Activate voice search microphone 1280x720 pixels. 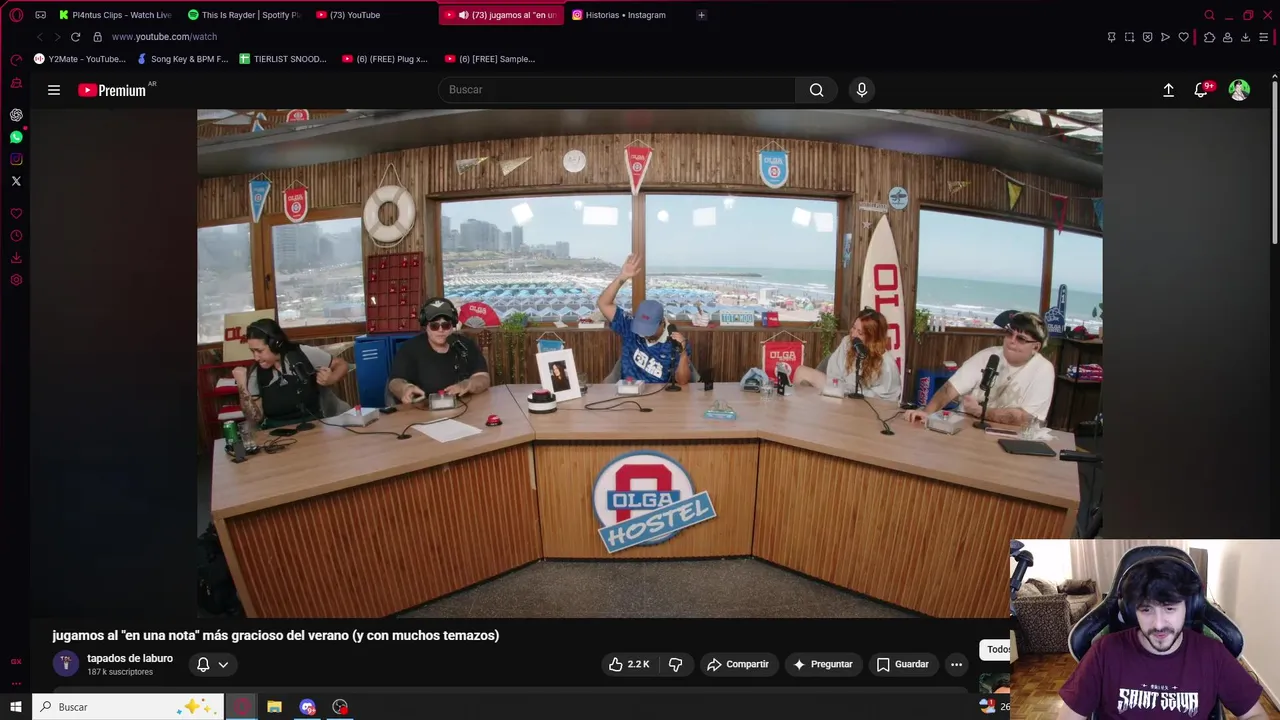click(862, 90)
